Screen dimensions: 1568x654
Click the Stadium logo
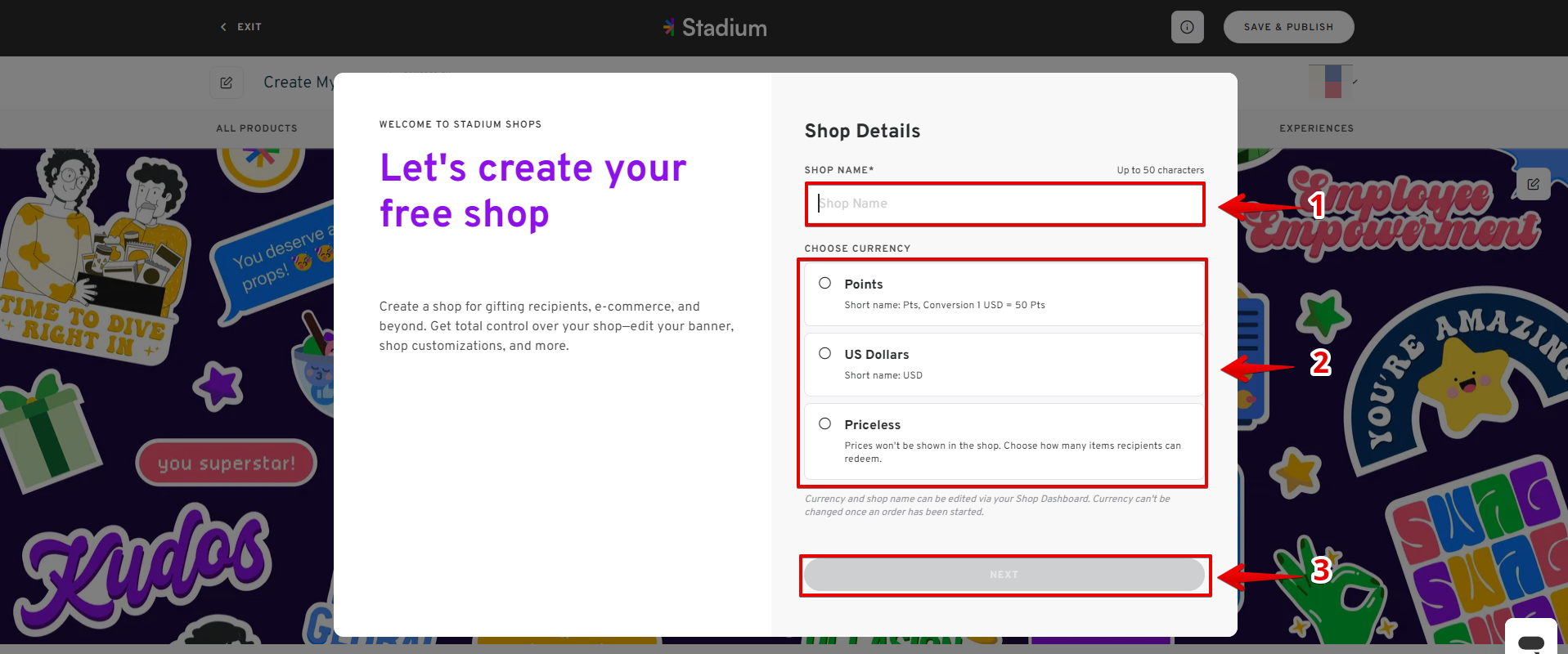(715, 28)
